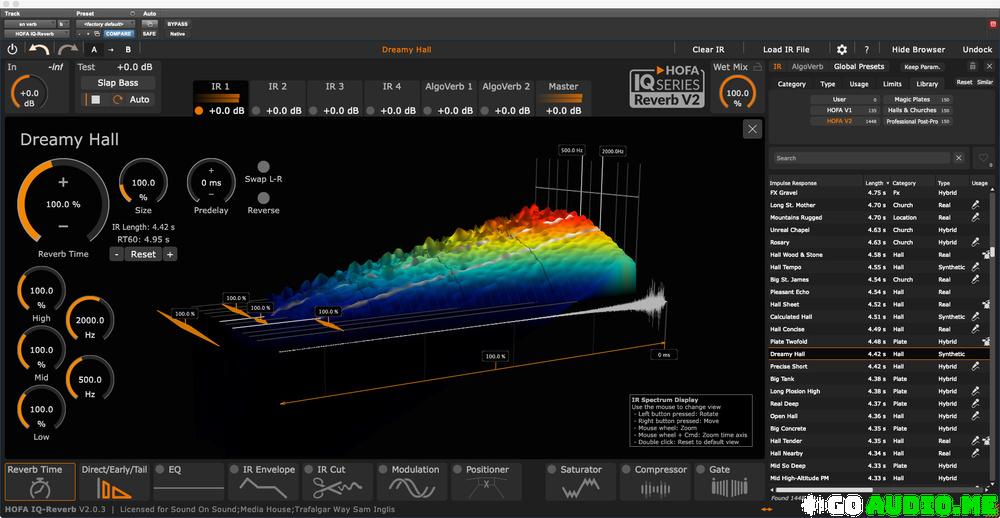This screenshot has width=1000, height=518.
Task: Toggle the Saturator module on
Action: click(552, 470)
